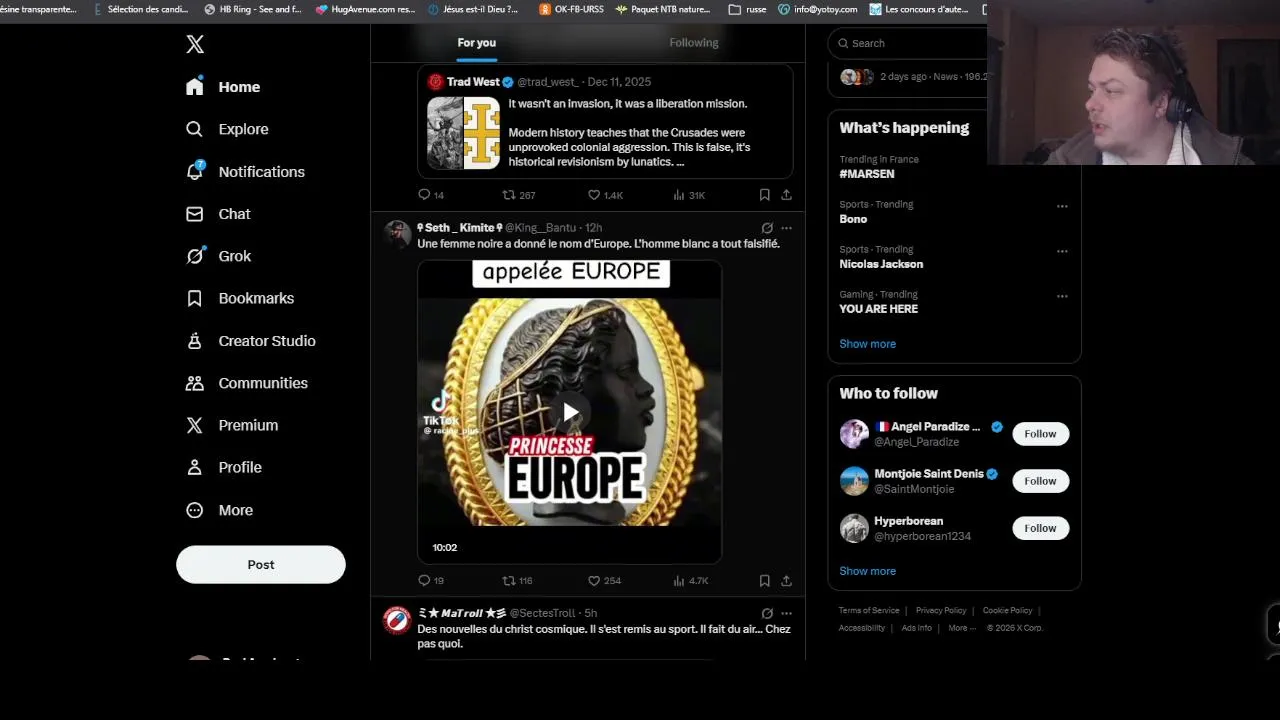Image resolution: width=1280 pixels, height=720 pixels.
Task: Reply to the Trad West post
Action: pos(431,195)
